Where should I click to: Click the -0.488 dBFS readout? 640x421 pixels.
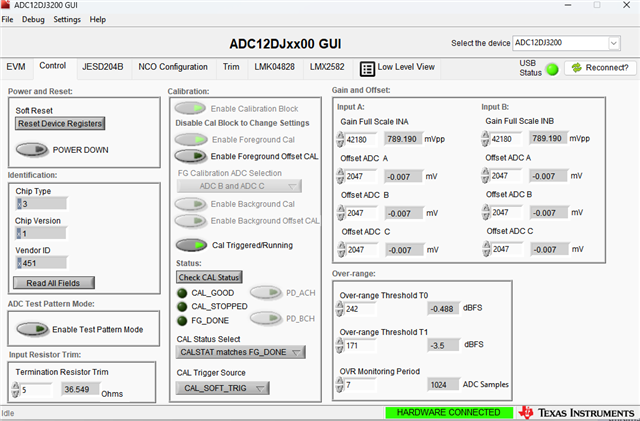pyautogui.click(x=444, y=309)
